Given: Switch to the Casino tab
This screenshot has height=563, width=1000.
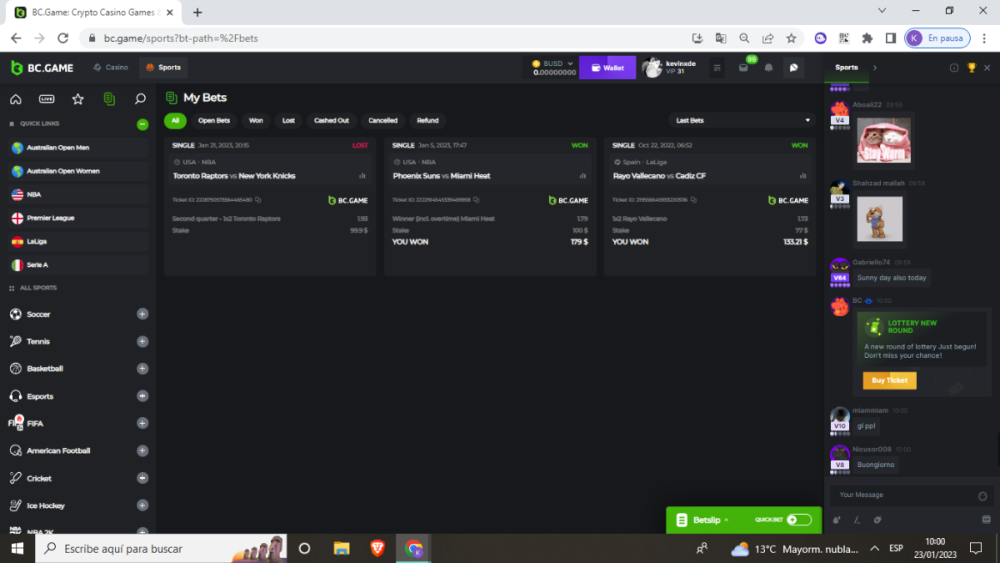Looking at the screenshot, I should 110,68.
